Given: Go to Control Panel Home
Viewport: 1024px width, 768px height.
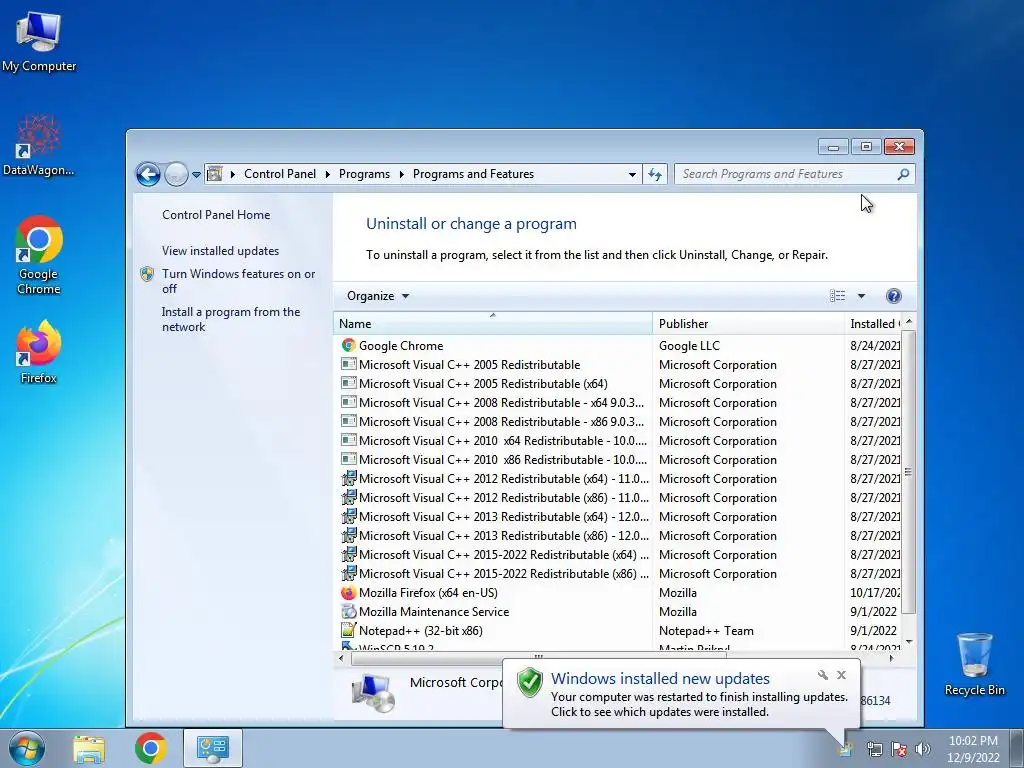Looking at the screenshot, I should 216,215.
